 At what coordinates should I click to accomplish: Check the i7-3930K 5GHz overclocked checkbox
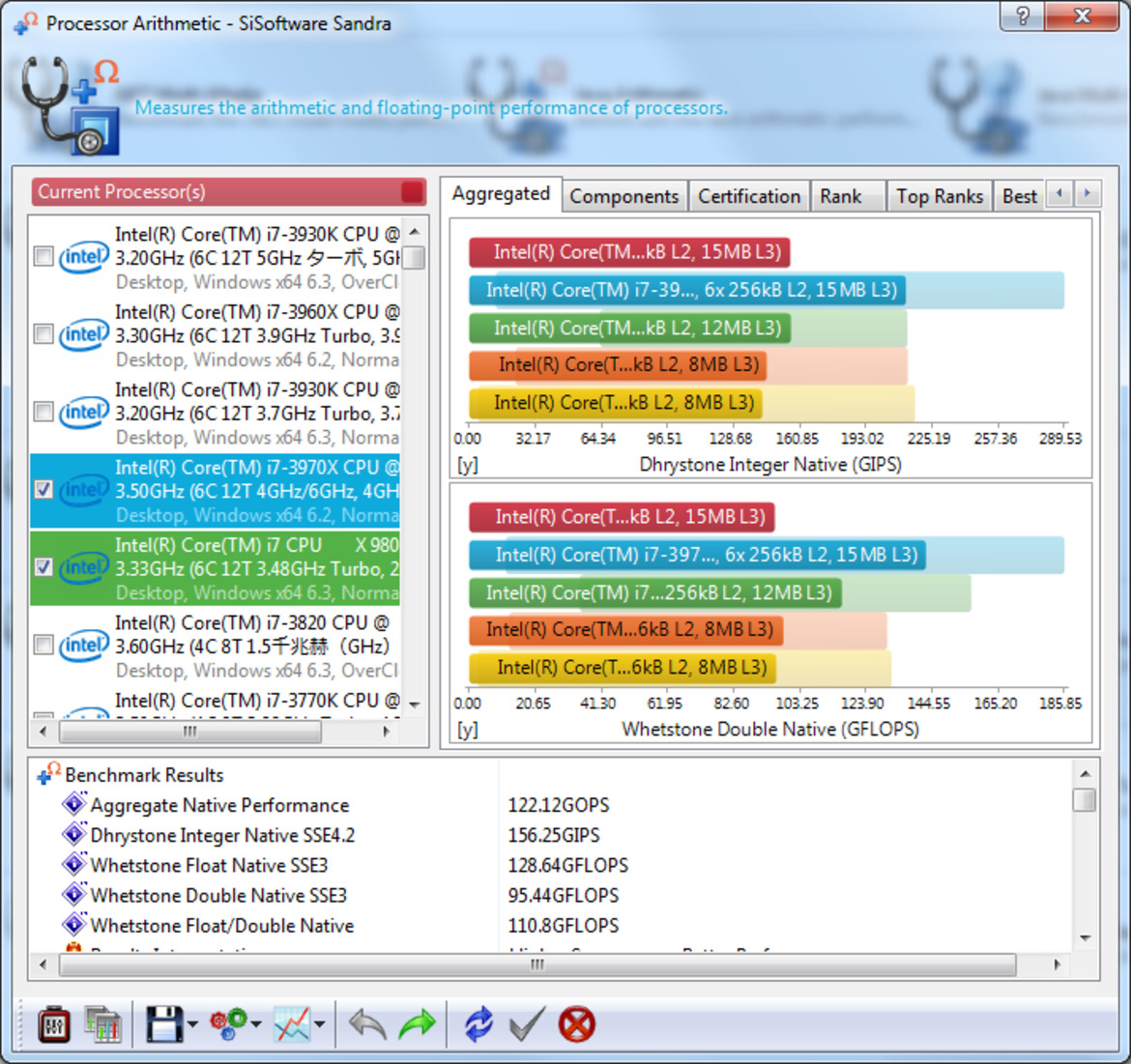click(x=44, y=257)
